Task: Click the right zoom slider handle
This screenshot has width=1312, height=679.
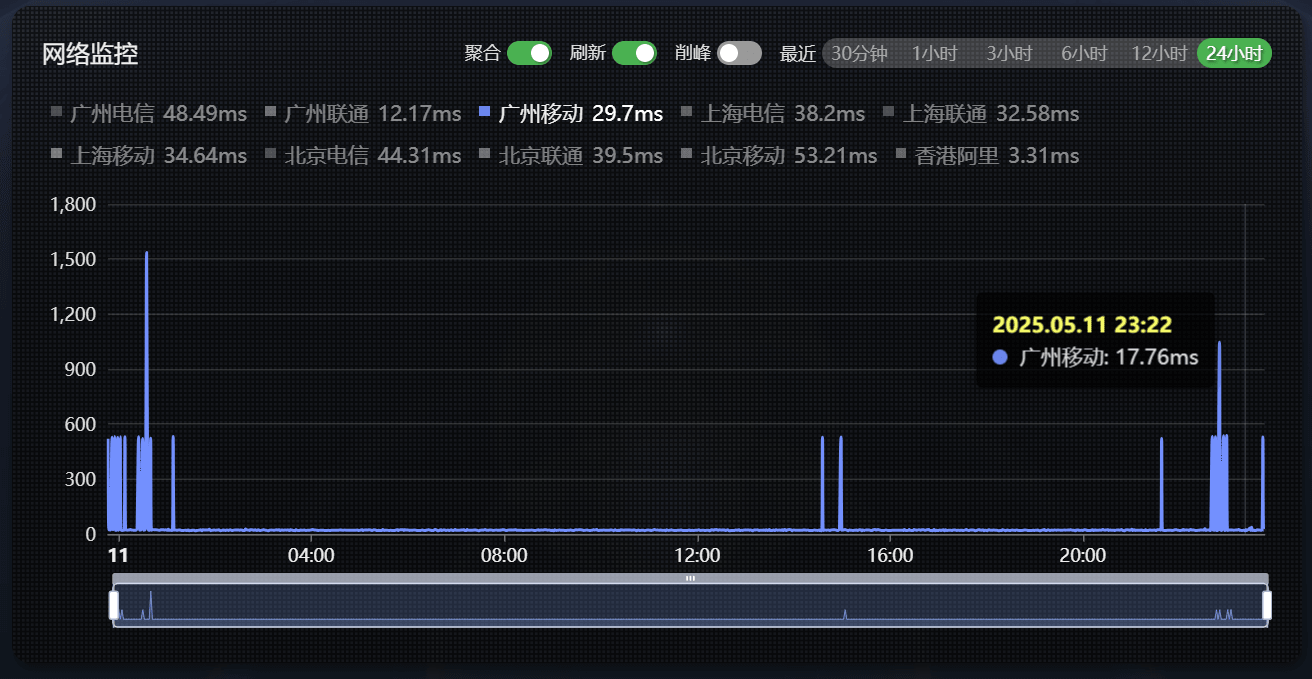Action: pos(1267,605)
